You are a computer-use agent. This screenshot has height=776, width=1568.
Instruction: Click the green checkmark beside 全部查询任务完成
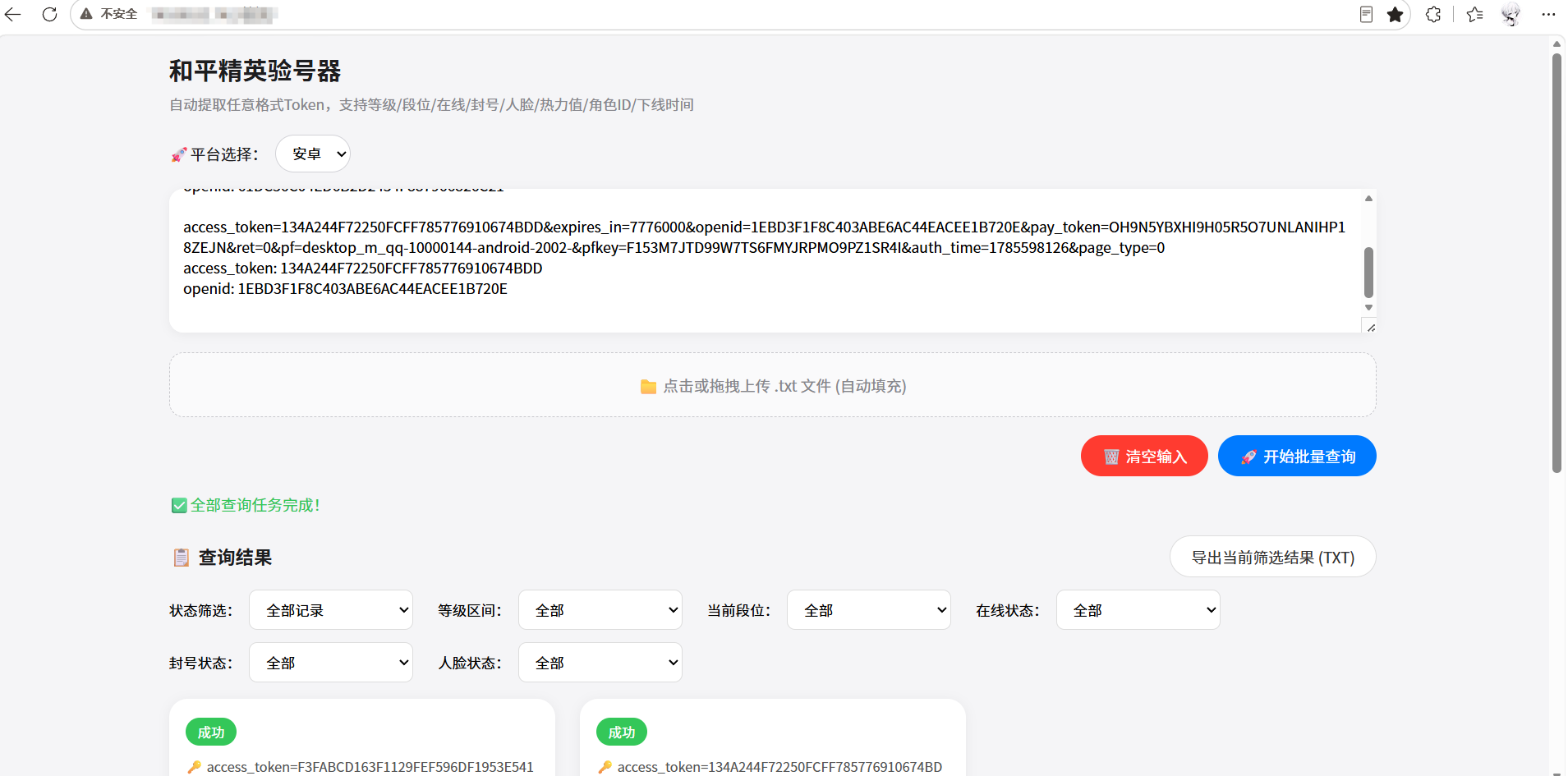(x=179, y=506)
